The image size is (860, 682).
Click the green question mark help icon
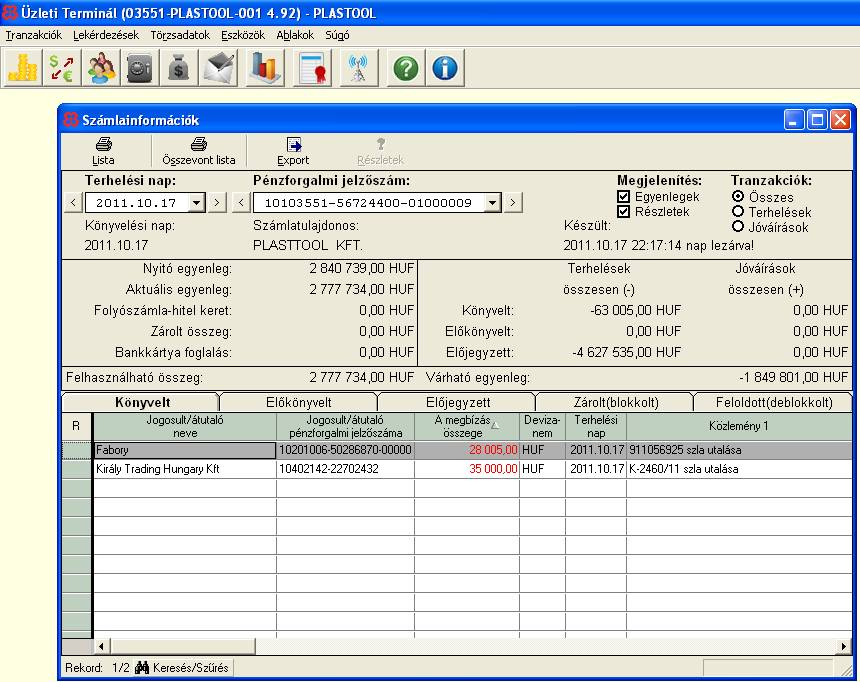click(x=405, y=68)
